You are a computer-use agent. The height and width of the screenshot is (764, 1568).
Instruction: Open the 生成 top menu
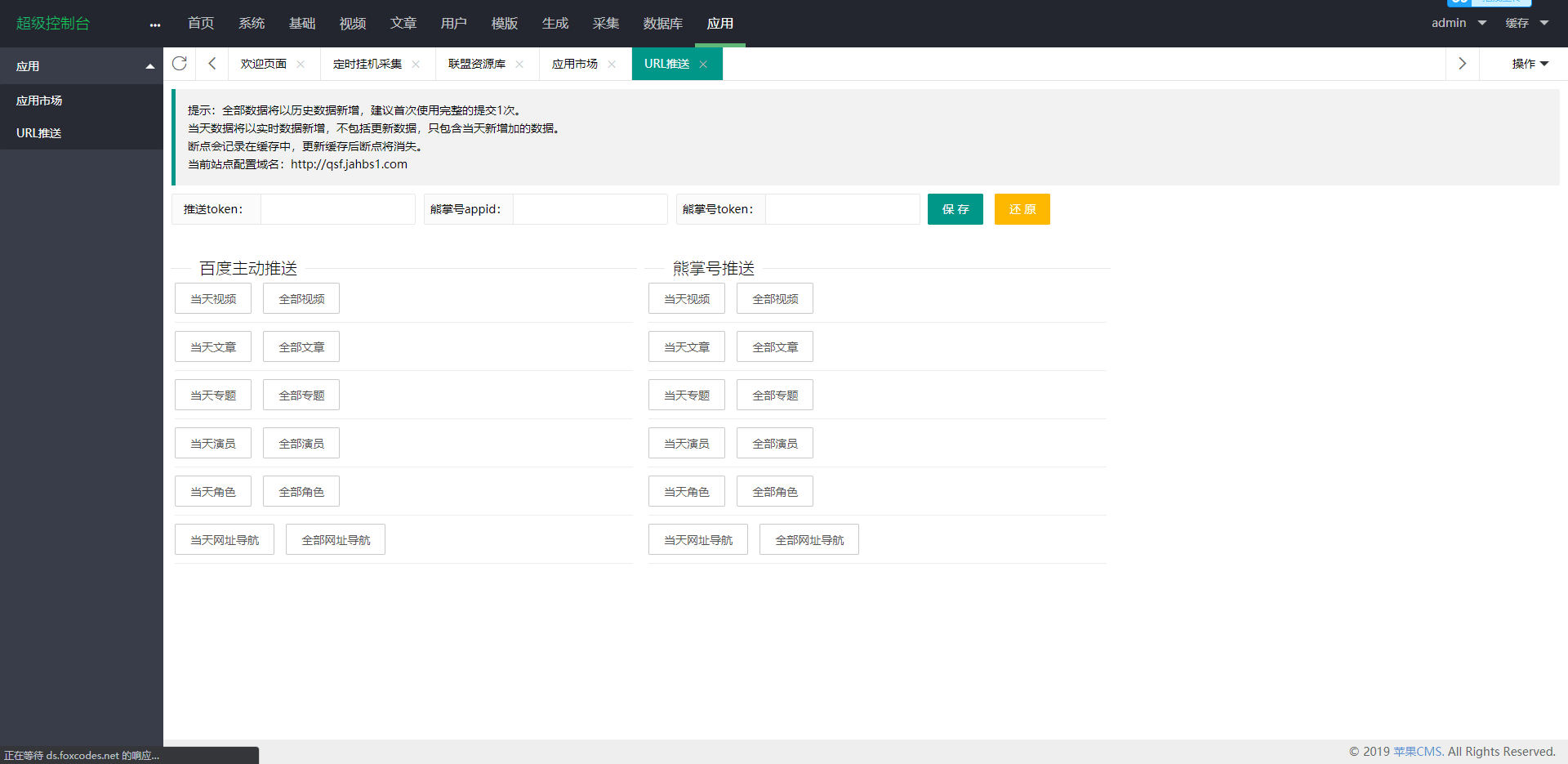coord(555,23)
